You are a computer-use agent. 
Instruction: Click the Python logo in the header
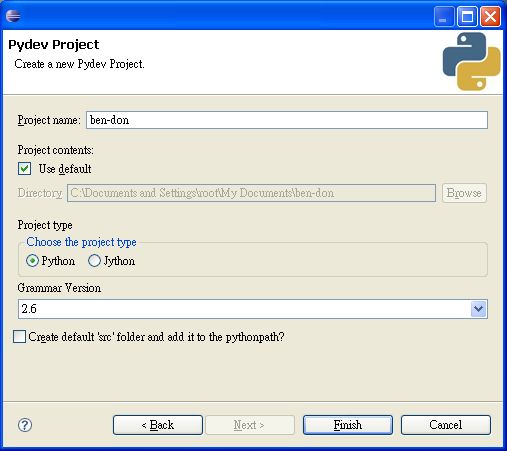(471, 61)
